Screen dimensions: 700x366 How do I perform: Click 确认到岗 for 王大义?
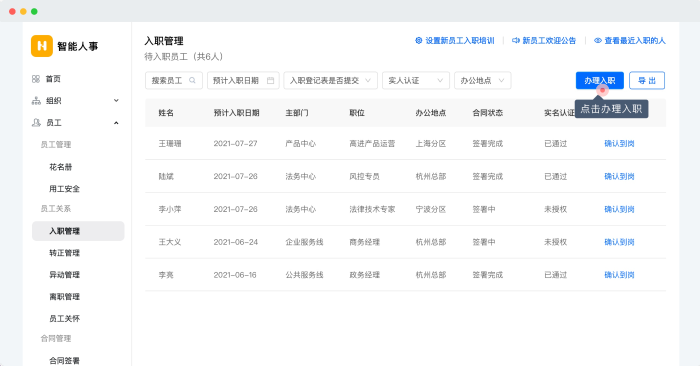click(619, 242)
